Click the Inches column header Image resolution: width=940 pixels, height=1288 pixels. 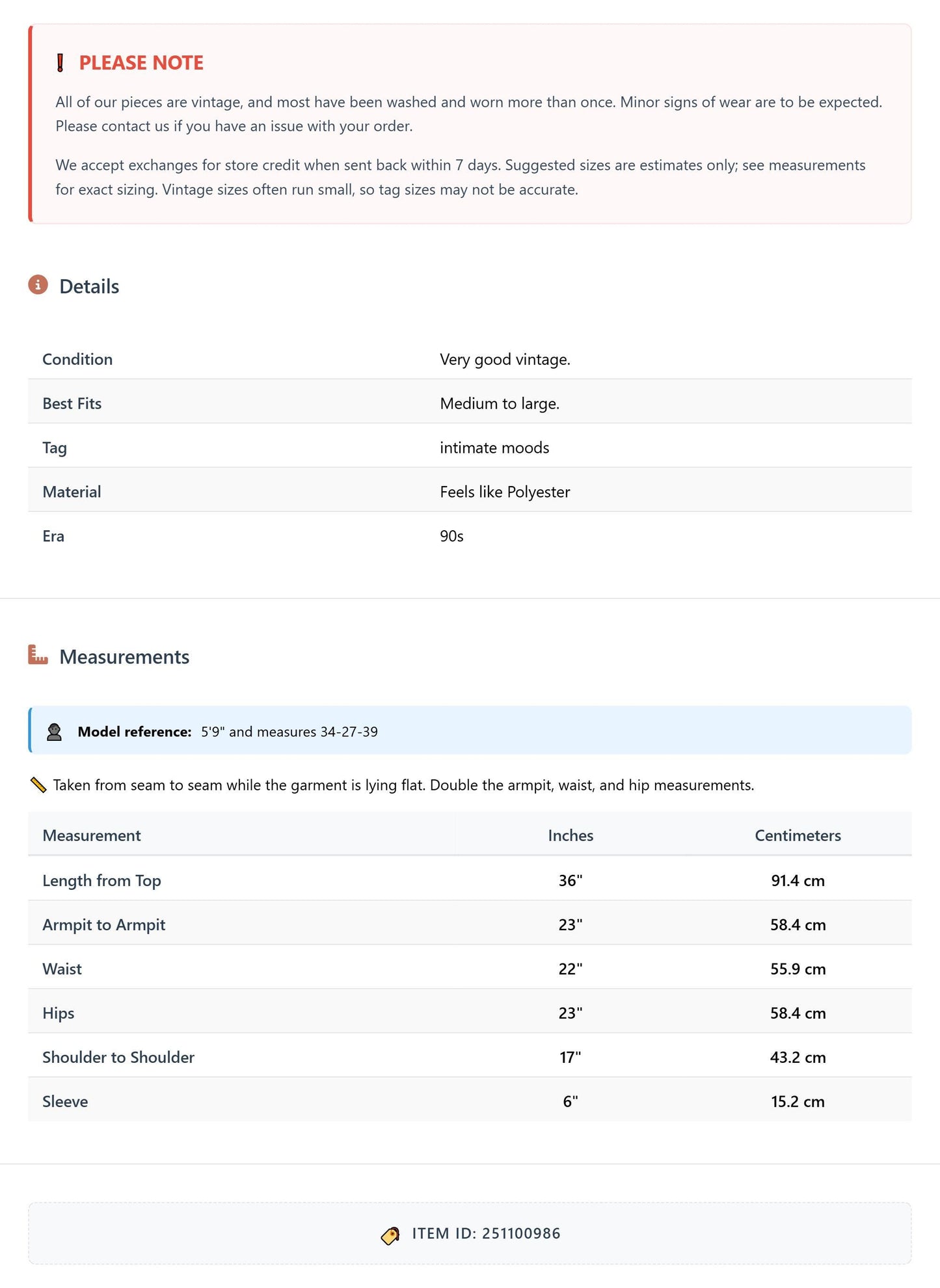(x=571, y=835)
